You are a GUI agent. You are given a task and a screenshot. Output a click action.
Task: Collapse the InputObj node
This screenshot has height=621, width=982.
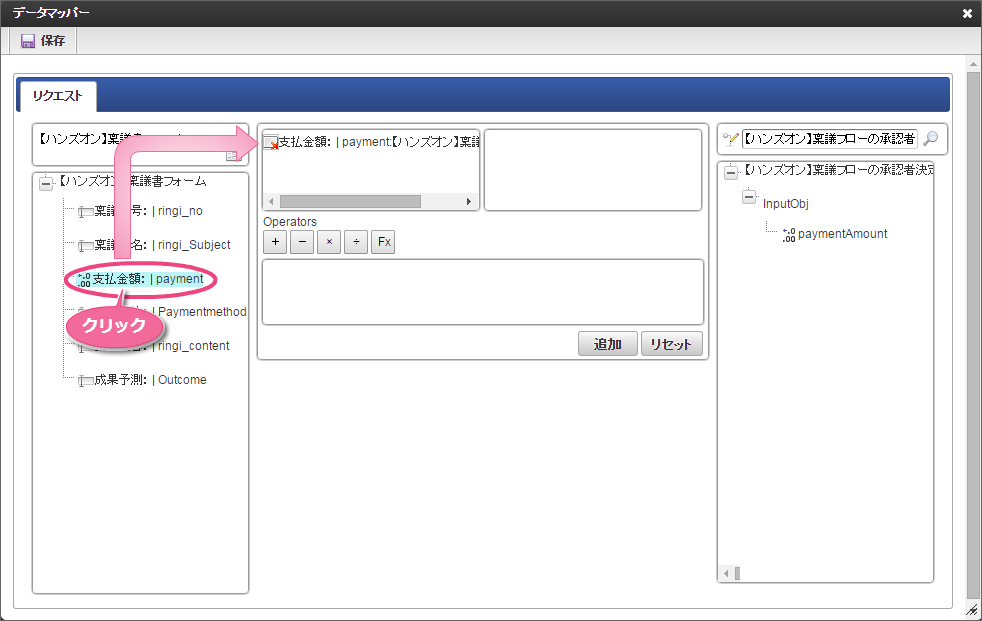pyautogui.click(x=749, y=197)
